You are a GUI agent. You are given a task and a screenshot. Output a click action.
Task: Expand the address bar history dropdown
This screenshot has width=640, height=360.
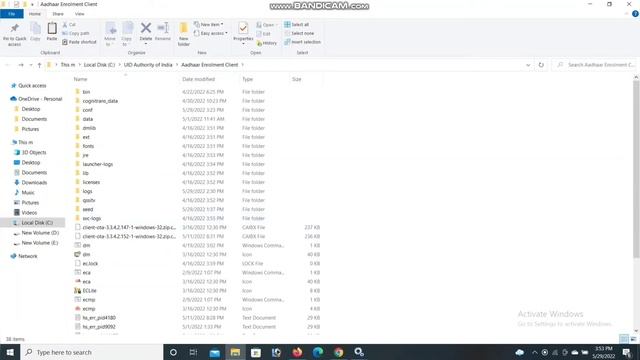pos(528,65)
